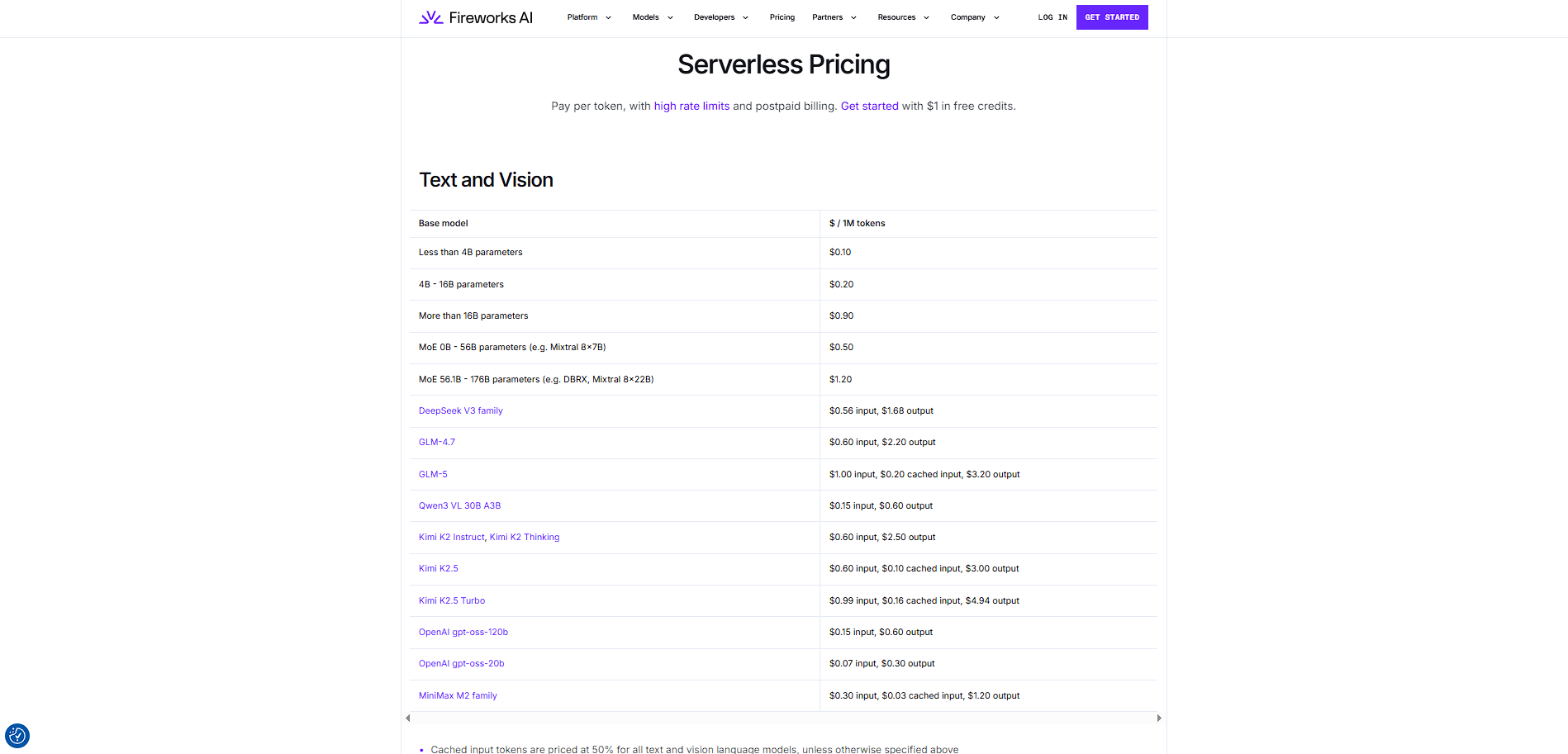Expand the Models dropdown menu
Viewport: 1568px width, 754px height.
pos(653,17)
